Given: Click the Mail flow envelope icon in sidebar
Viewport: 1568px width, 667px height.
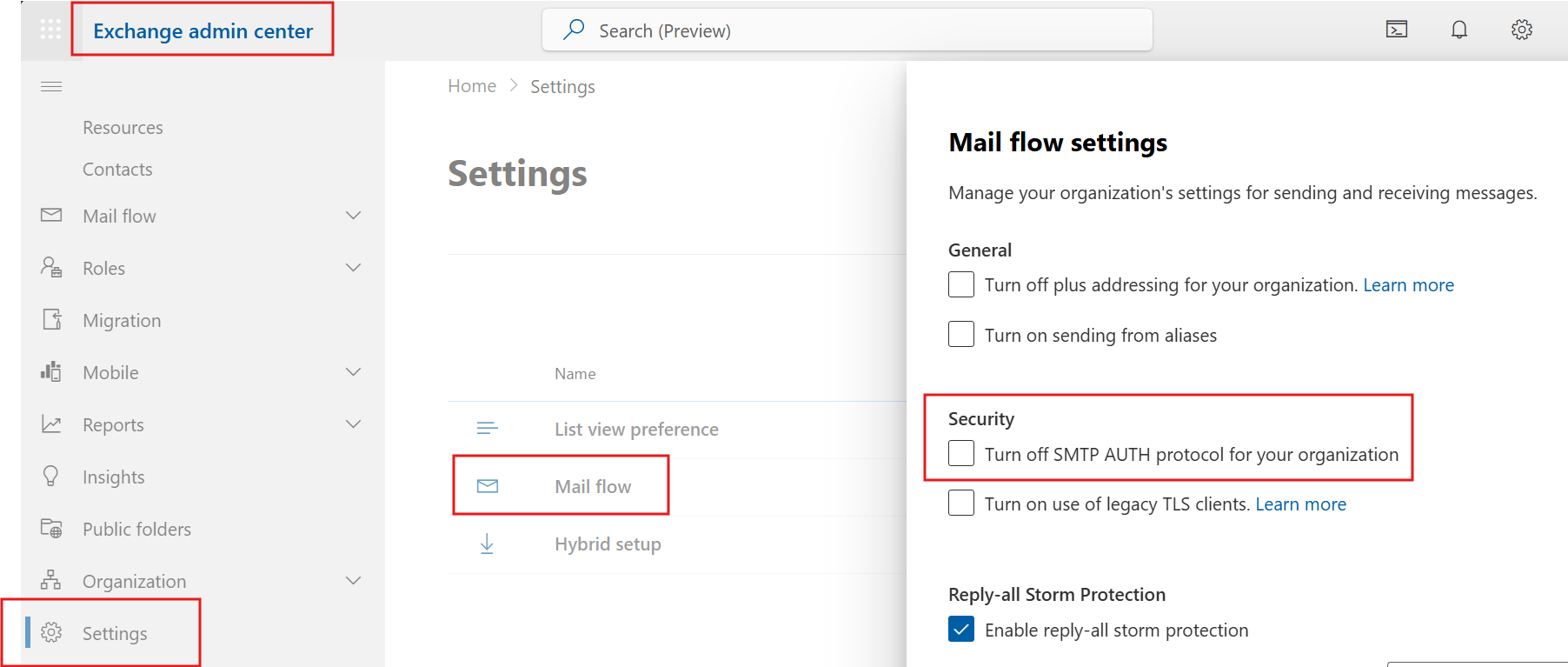Looking at the screenshot, I should [51, 215].
